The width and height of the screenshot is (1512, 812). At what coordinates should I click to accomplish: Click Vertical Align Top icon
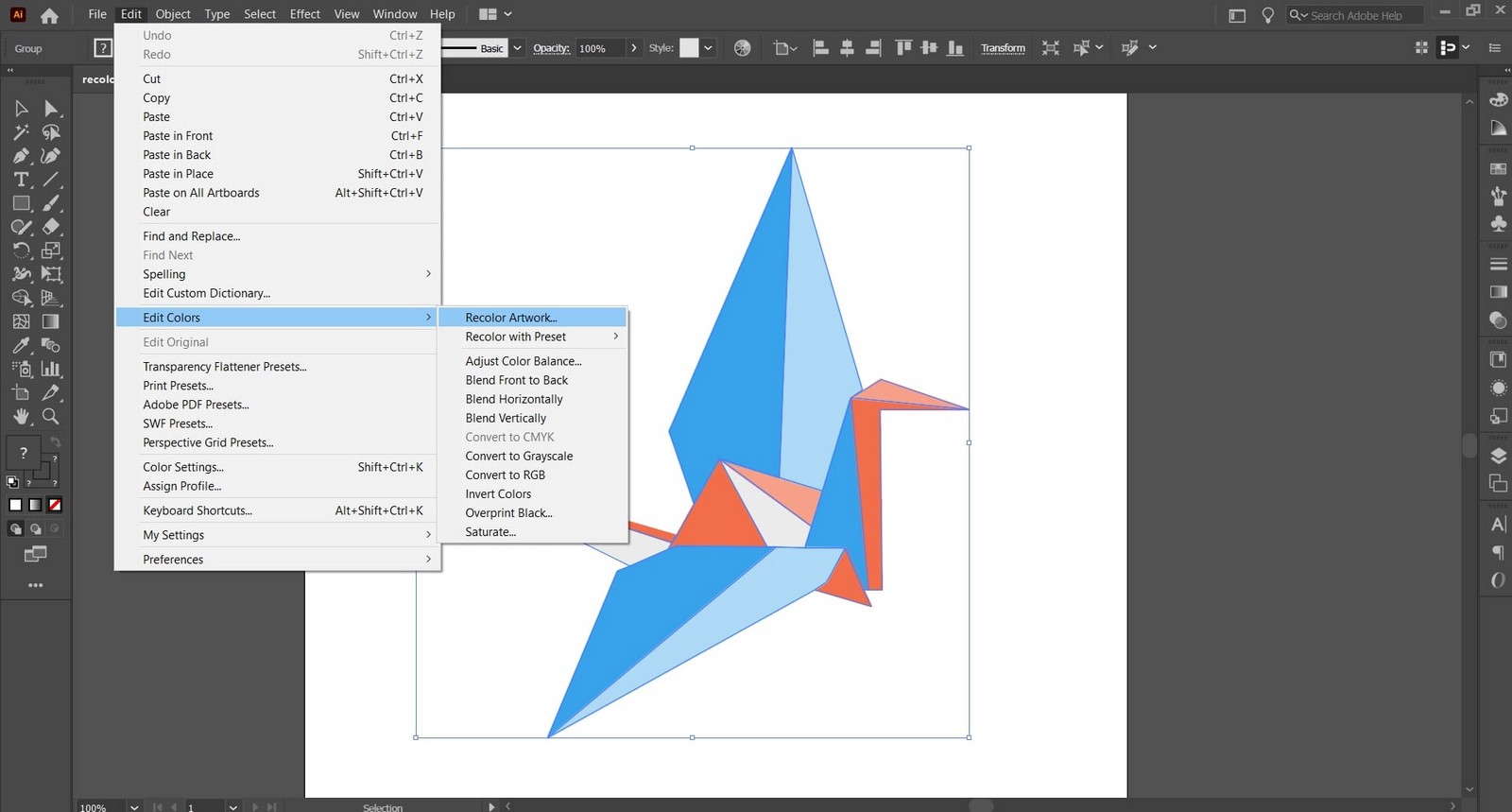tap(903, 48)
